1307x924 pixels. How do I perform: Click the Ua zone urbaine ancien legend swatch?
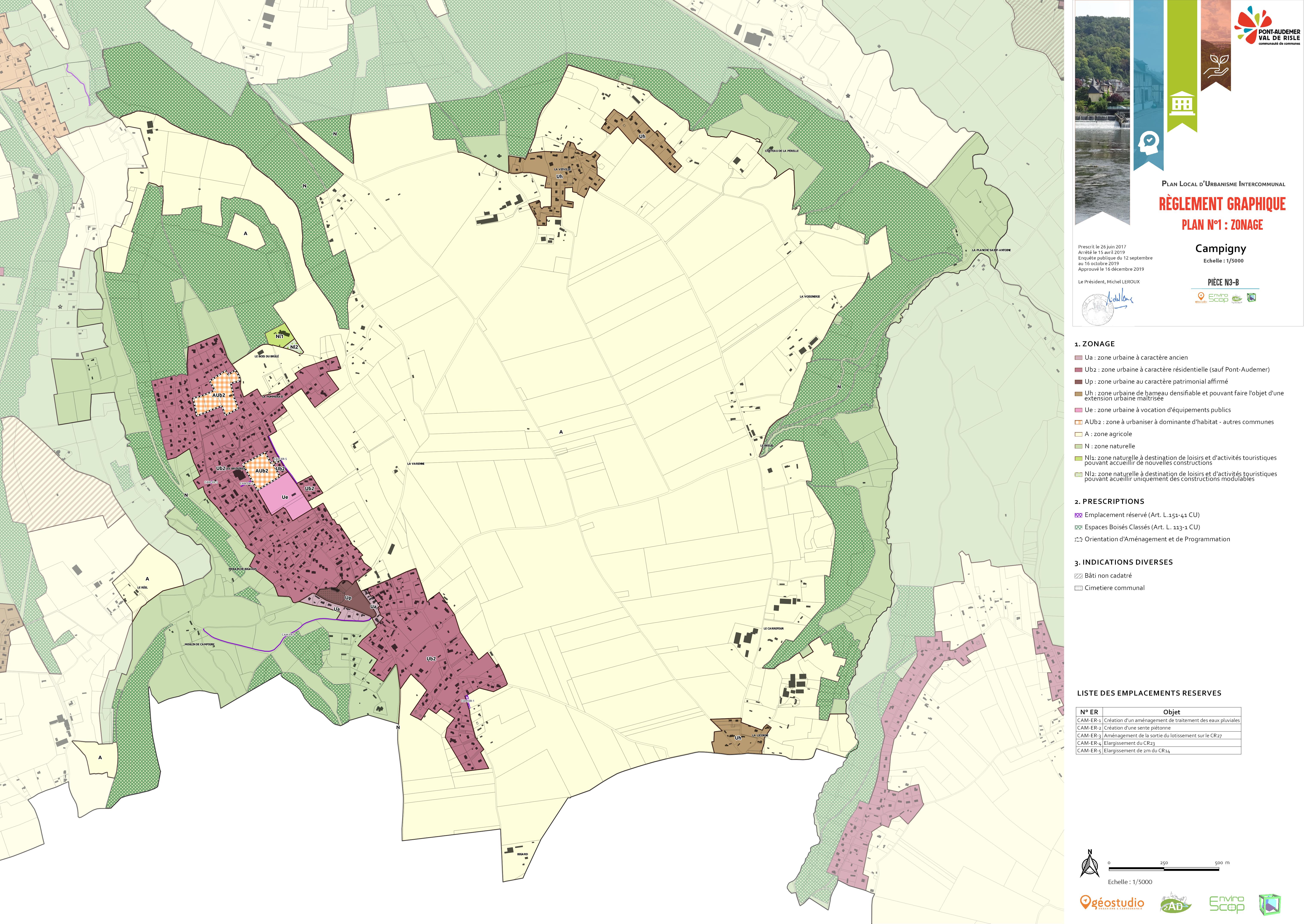pyautogui.click(x=1078, y=358)
